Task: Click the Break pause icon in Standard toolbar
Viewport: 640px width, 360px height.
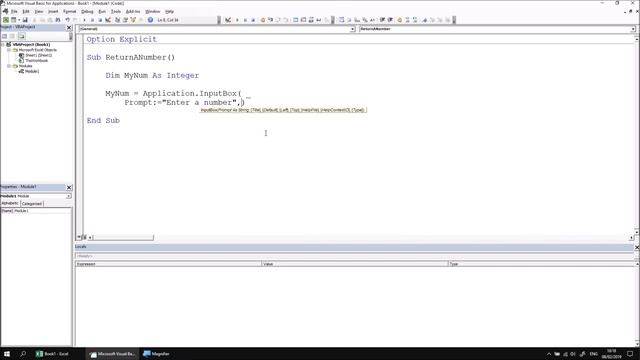Action: point(92,20)
